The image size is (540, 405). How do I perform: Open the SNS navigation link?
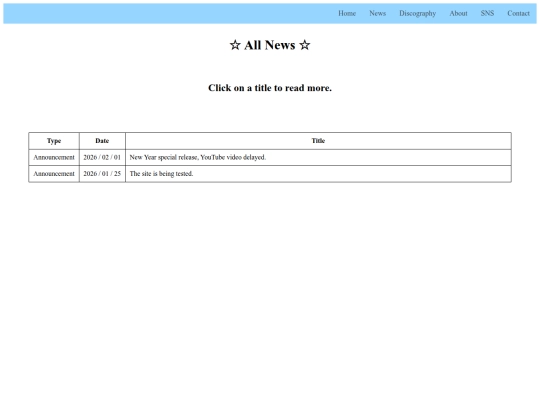tap(487, 13)
